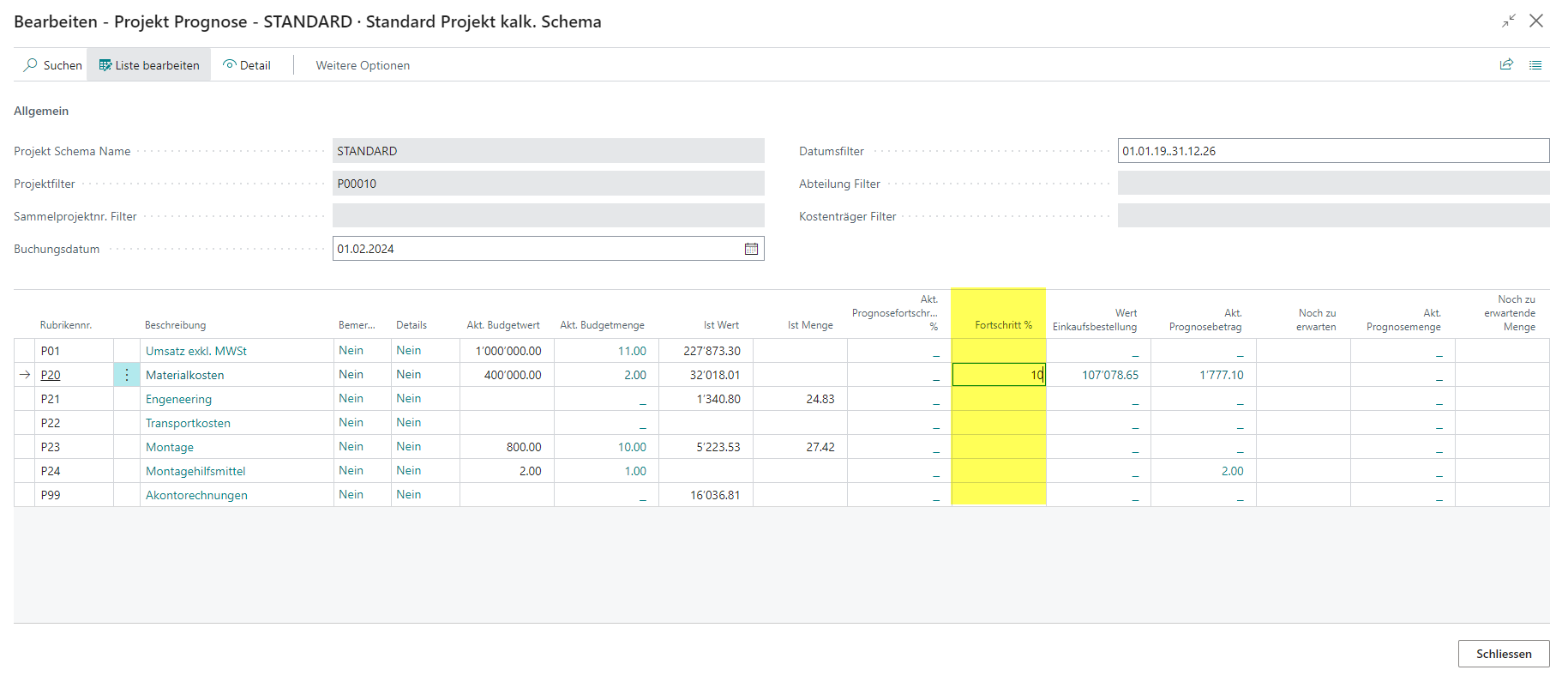The image size is (1568, 676).
Task: Click the Schliessen button
Action: click(1504, 654)
